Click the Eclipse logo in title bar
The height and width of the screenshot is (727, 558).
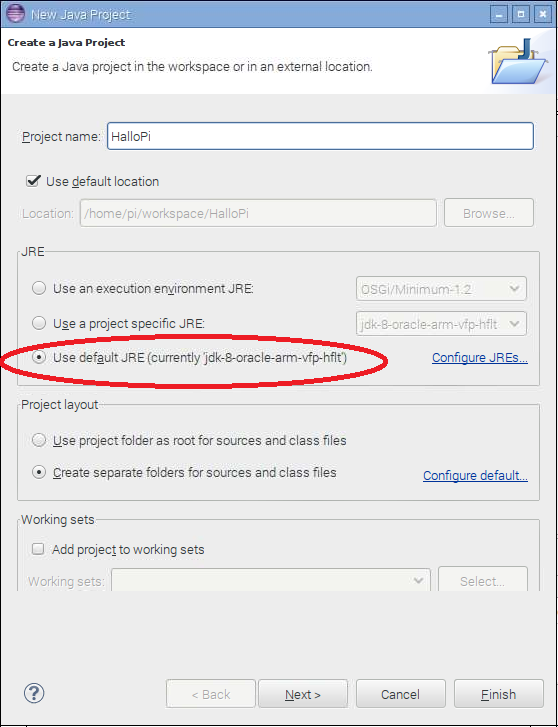[x=15, y=13]
